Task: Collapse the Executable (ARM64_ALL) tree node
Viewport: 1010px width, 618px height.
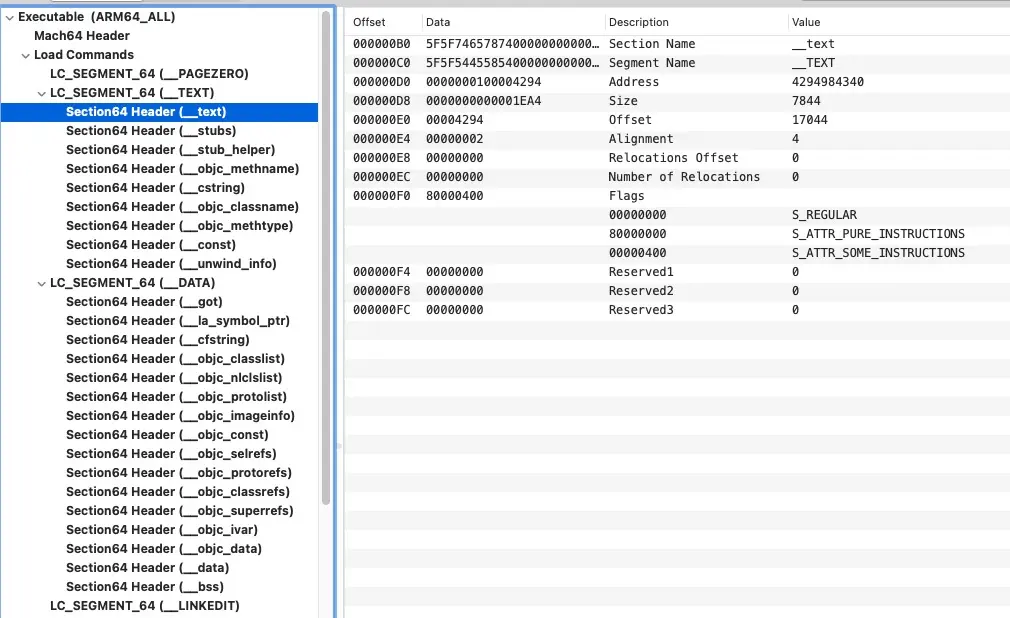Action: [9, 17]
